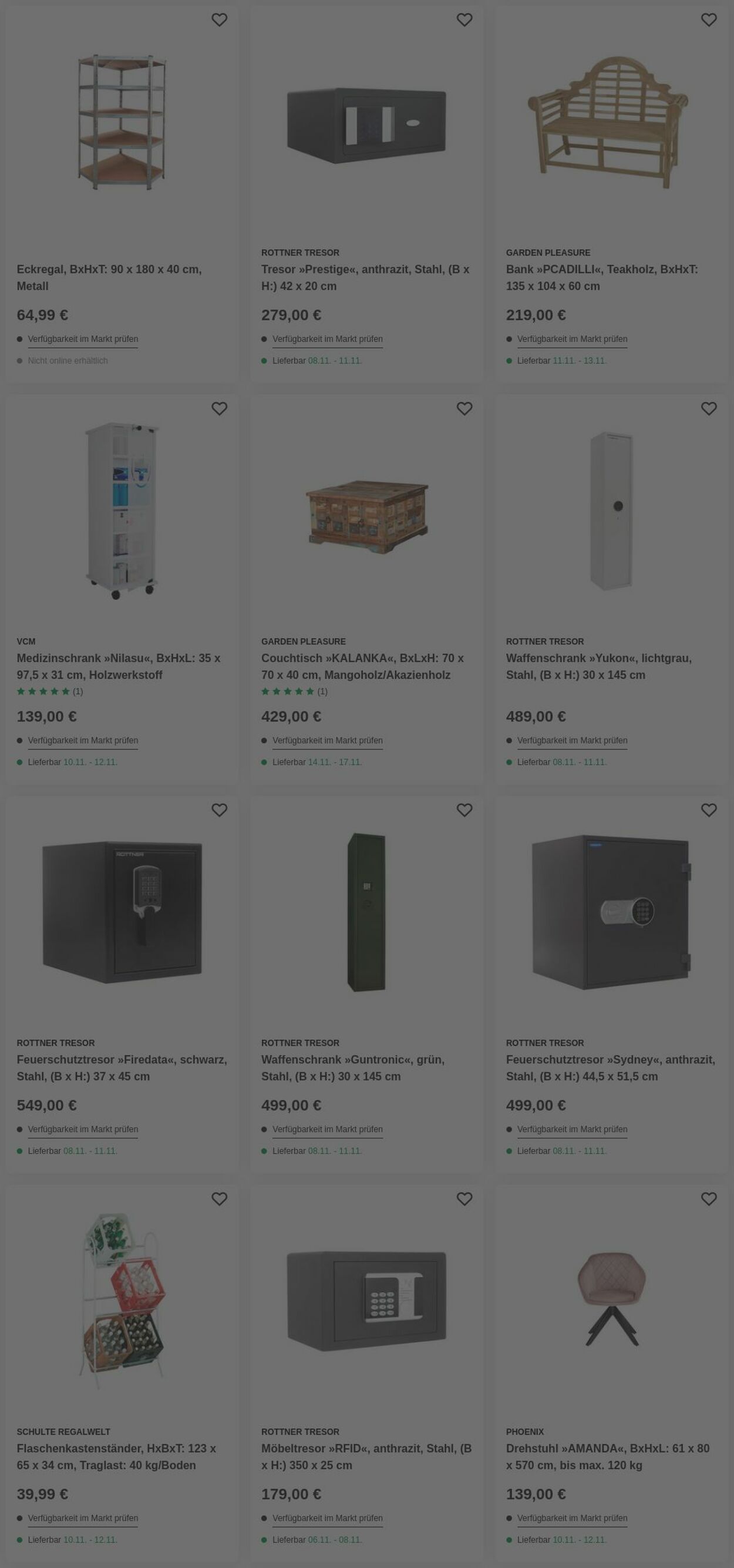The image size is (734, 1568).
Task: Toggle wishlist heart for Feuerschutztresor Sydney
Action: 709,810
